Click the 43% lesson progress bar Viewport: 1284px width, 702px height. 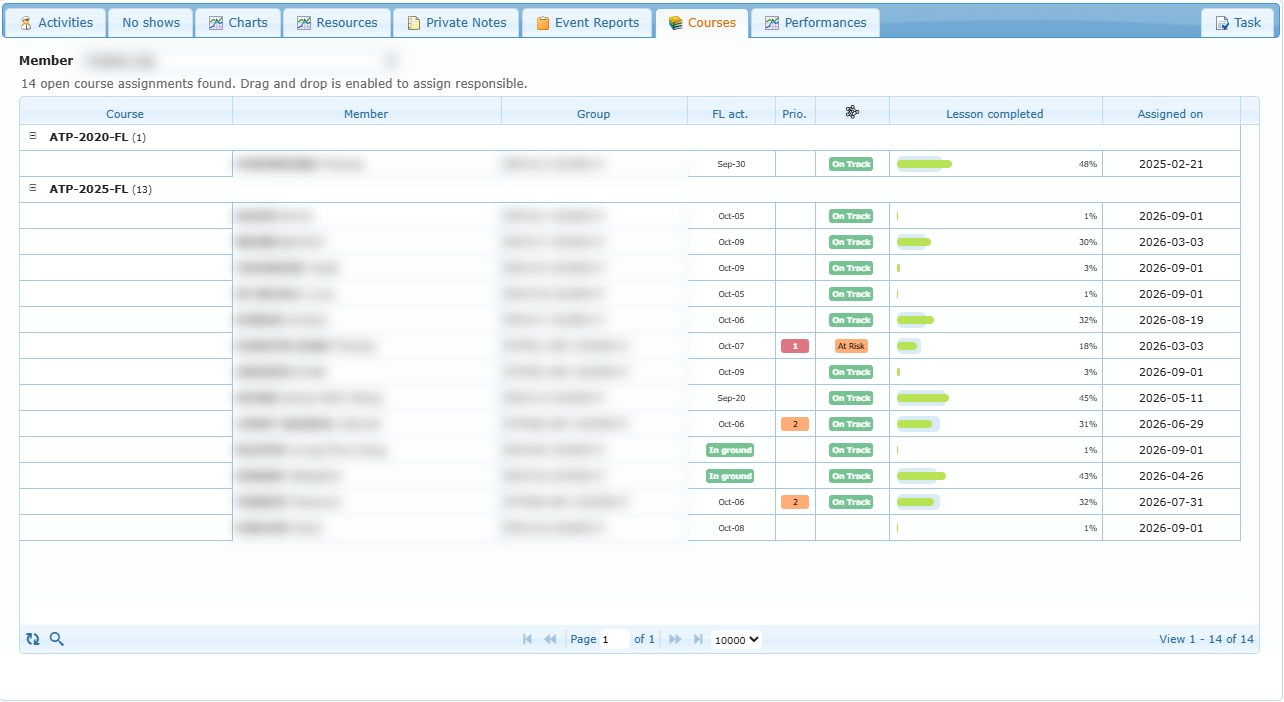tap(921, 476)
